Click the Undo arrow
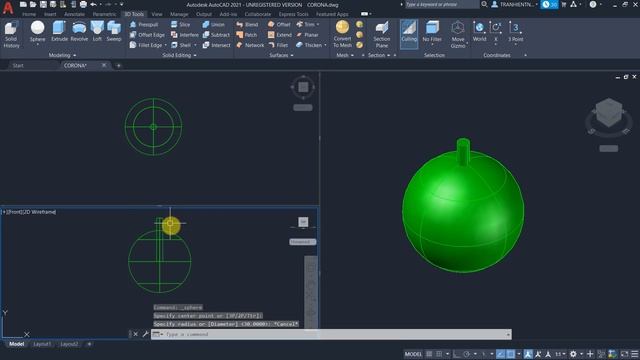The image size is (640, 360). [93, 4]
